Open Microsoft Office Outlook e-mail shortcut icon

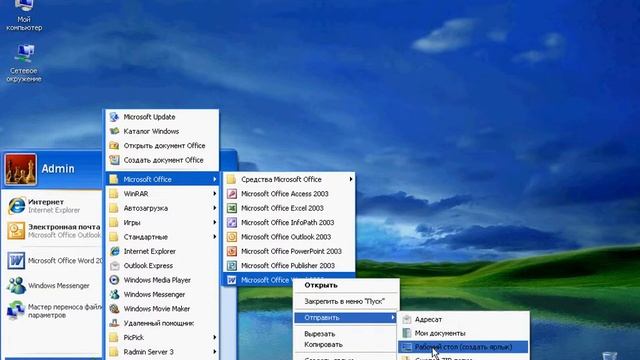[x=16, y=231]
